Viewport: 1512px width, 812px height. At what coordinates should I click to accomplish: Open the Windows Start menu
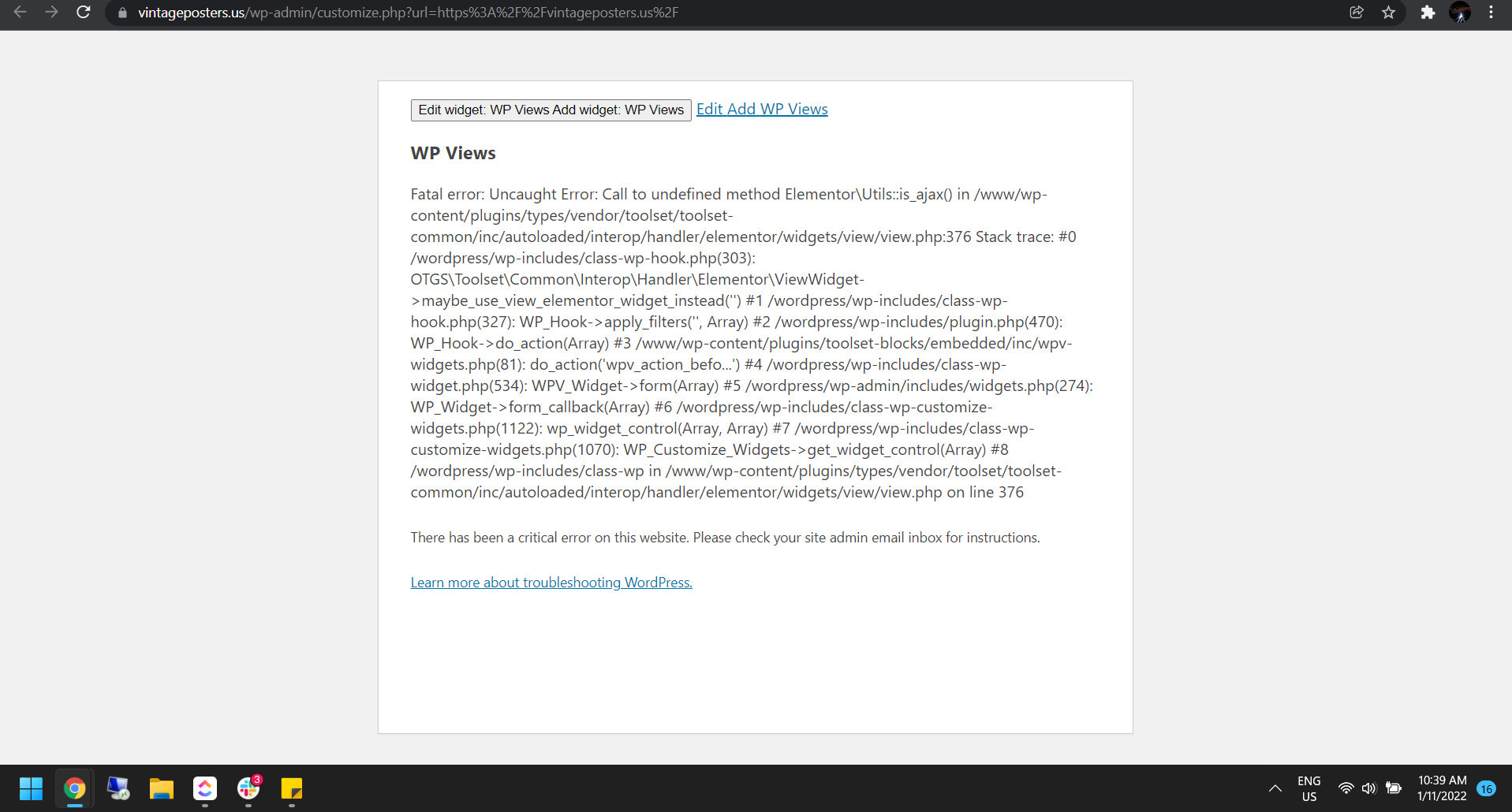[x=31, y=788]
